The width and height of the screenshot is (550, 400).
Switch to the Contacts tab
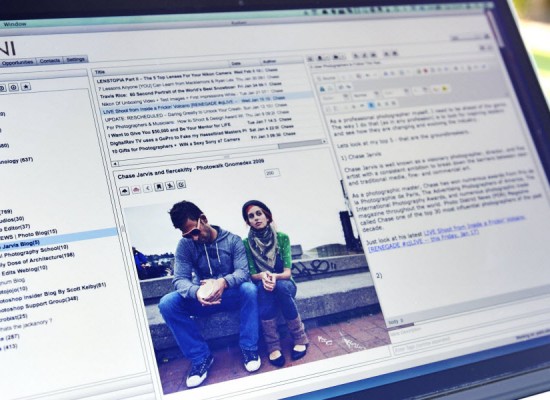pyautogui.click(x=49, y=61)
